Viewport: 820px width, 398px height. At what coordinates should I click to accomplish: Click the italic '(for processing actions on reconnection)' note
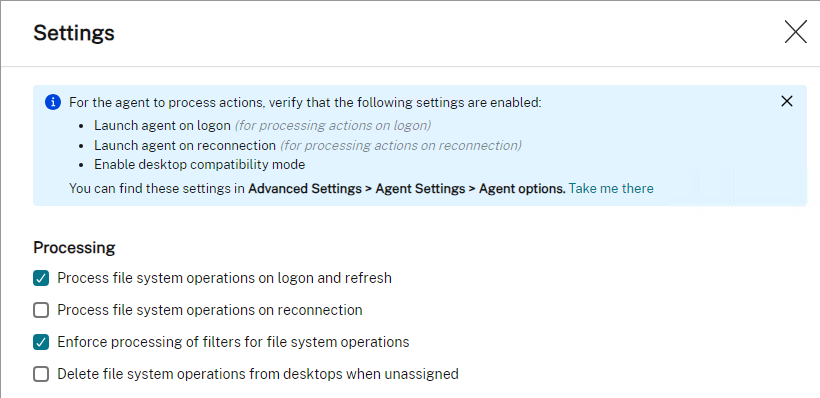coord(401,145)
